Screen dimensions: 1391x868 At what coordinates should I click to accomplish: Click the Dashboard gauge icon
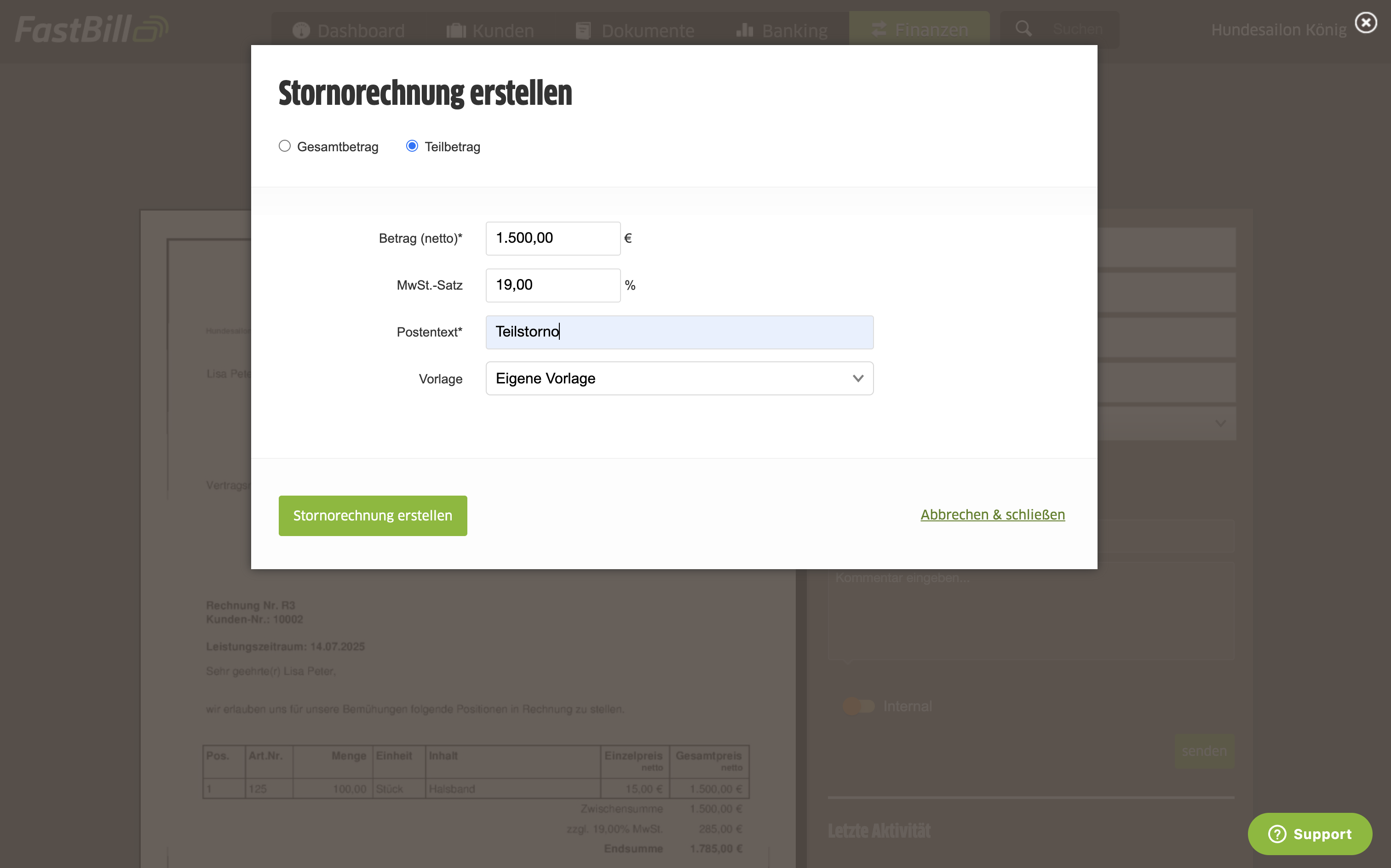tap(301, 30)
